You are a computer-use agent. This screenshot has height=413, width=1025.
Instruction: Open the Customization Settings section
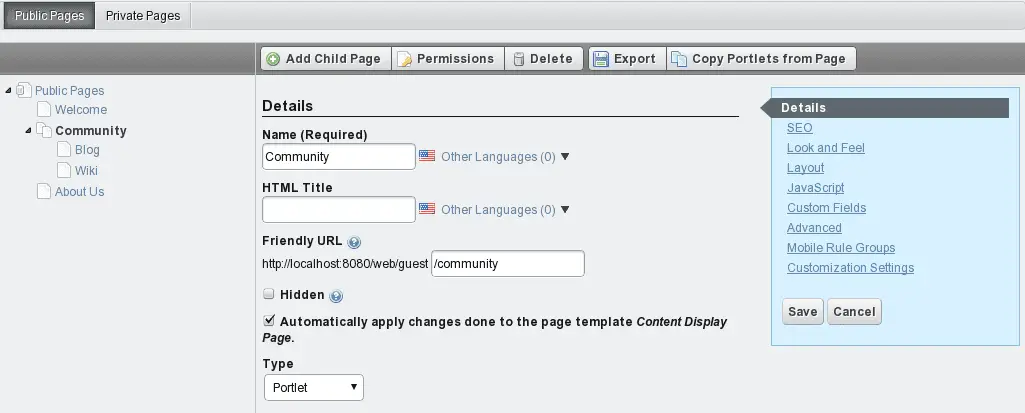tap(850, 268)
